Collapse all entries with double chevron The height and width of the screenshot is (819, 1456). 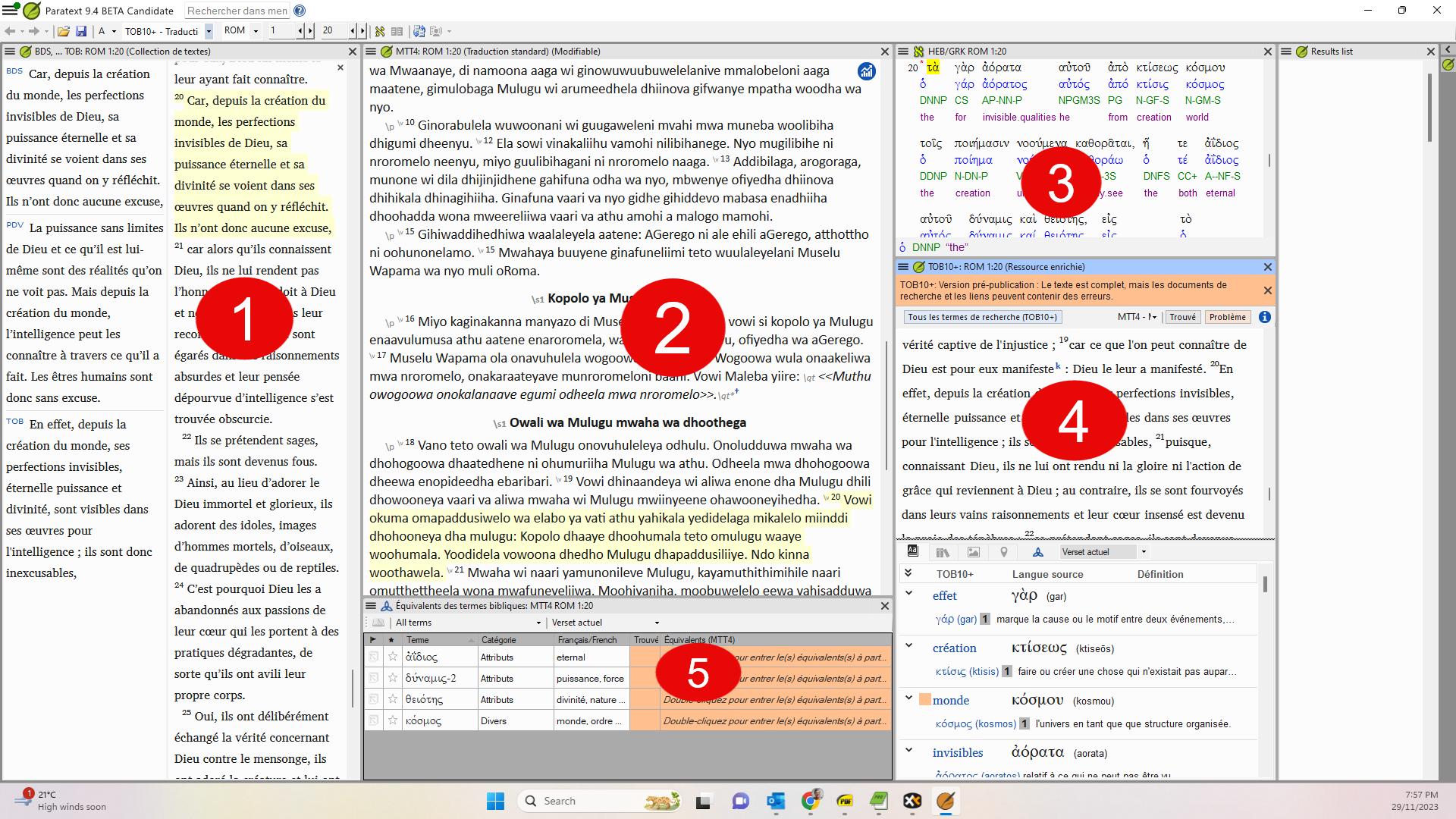click(x=908, y=573)
